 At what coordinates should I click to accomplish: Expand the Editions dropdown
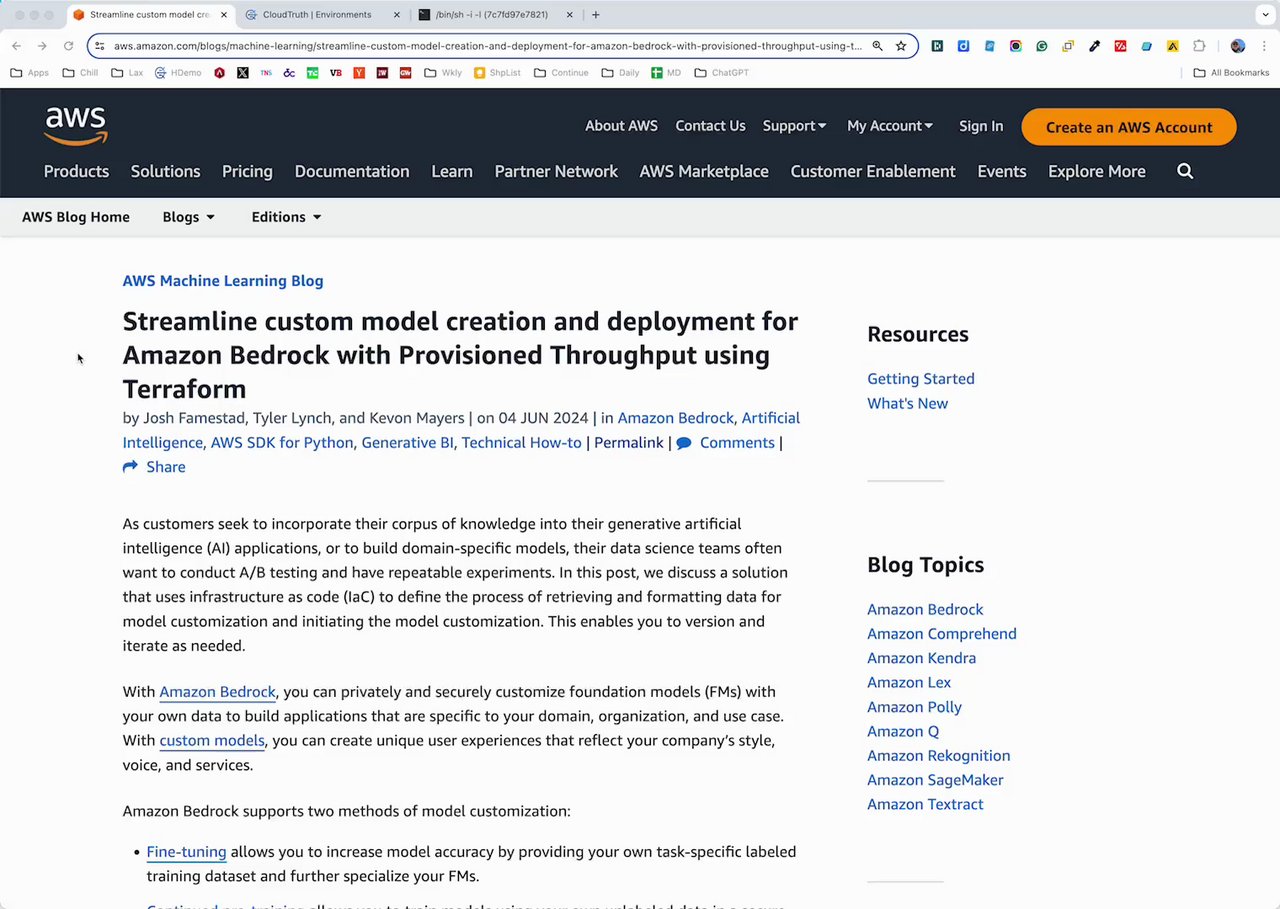pyautogui.click(x=286, y=217)
